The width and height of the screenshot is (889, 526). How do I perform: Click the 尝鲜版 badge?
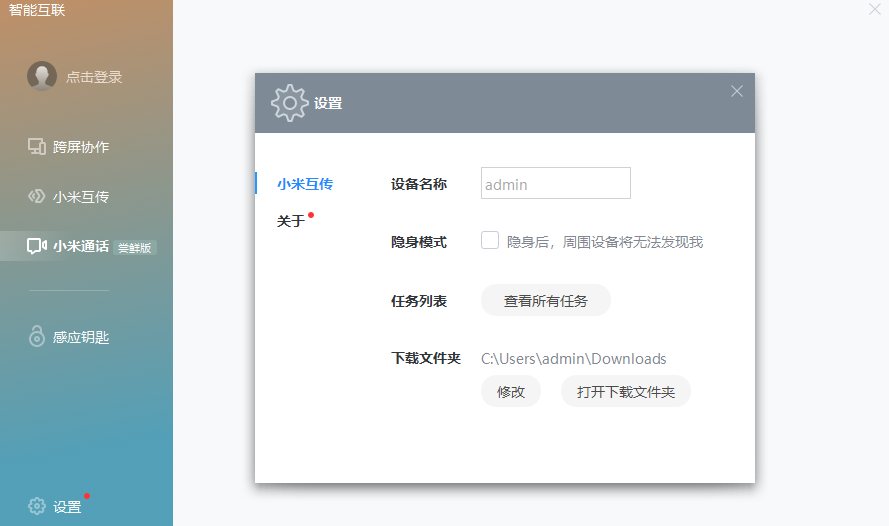[135, 248]
